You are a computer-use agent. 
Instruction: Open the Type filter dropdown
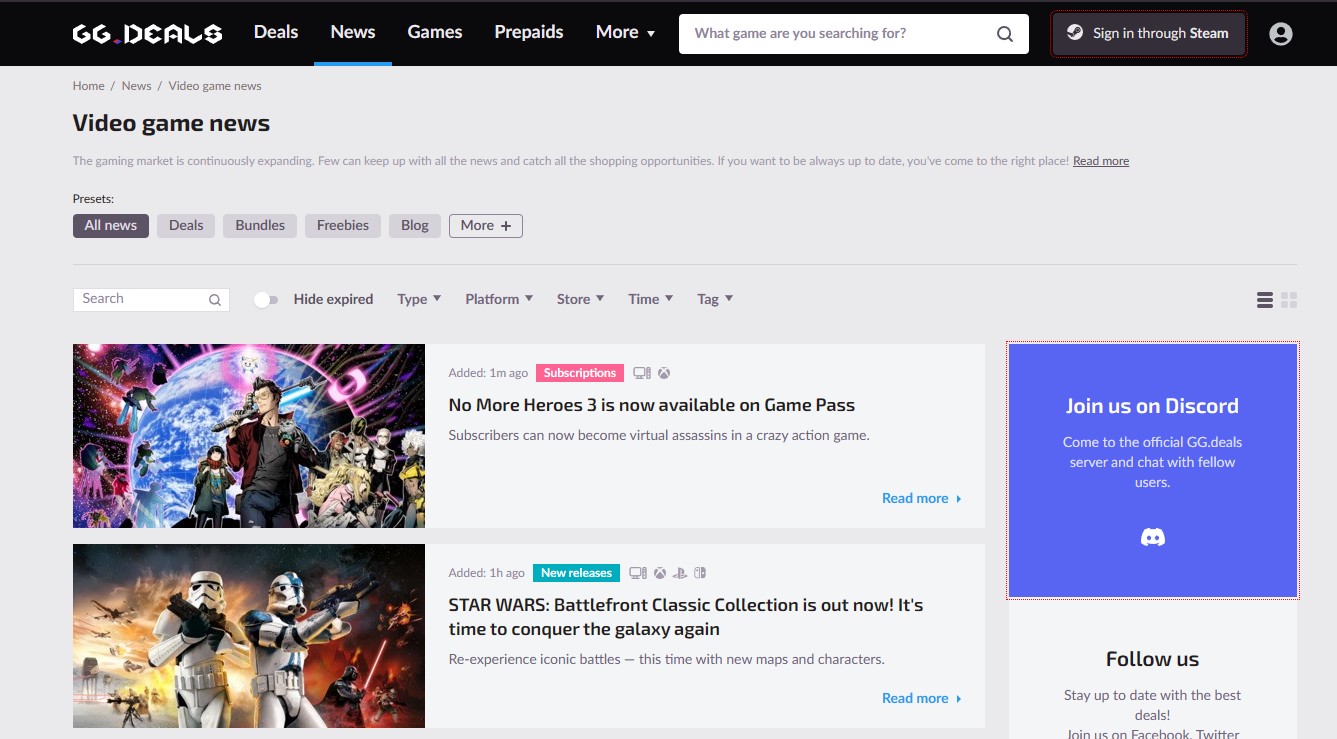coord(419,299)
